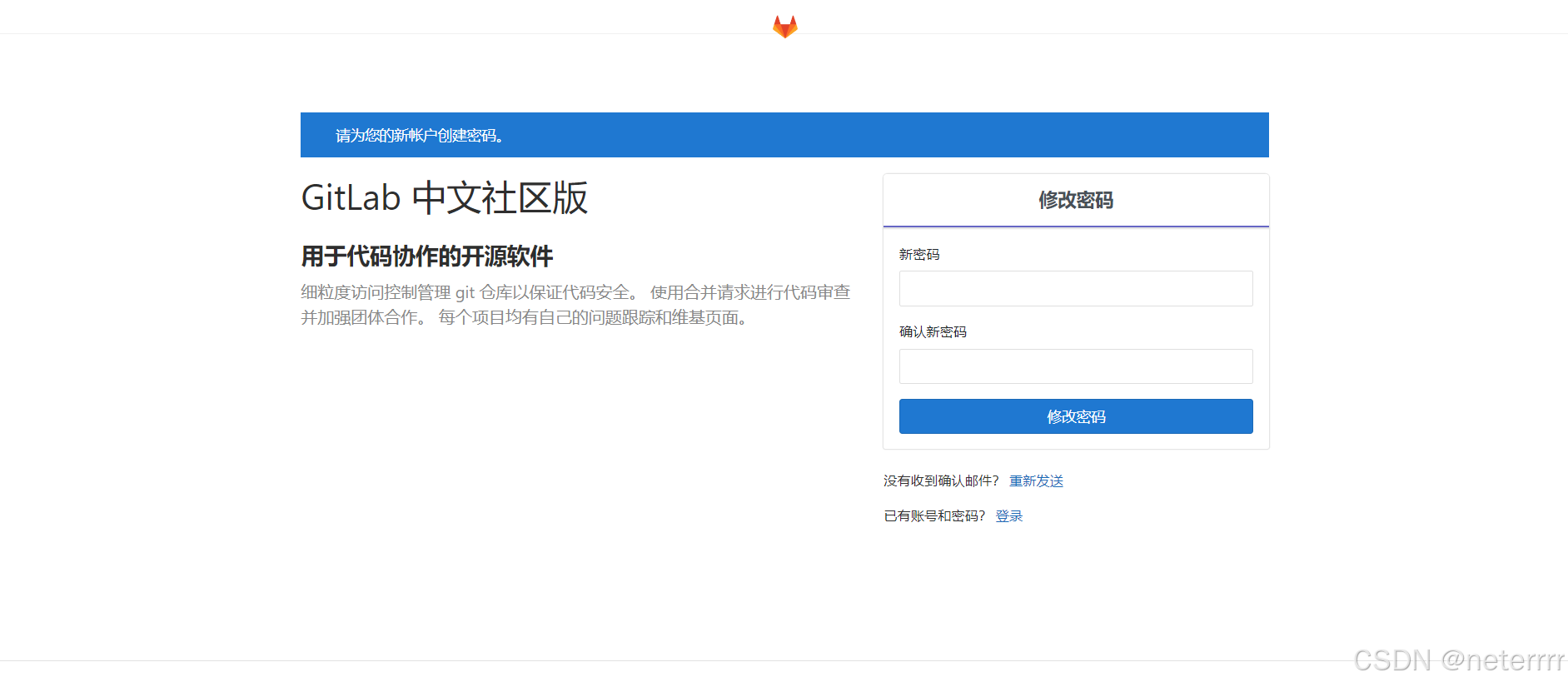
Task: Click the 没有收到确认邮件? text
Action: 941,481
